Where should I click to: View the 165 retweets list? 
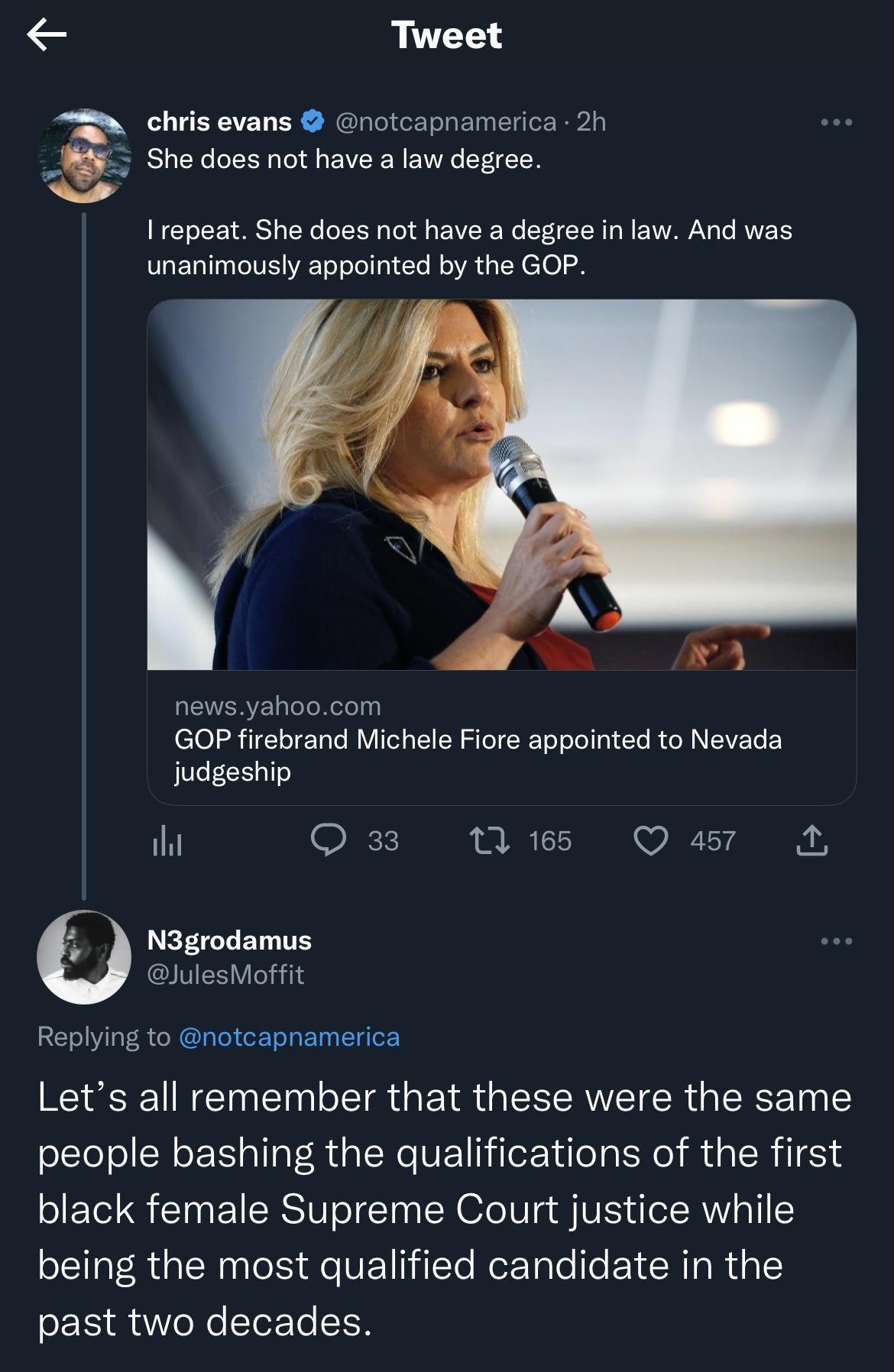[x=552, y=842]
